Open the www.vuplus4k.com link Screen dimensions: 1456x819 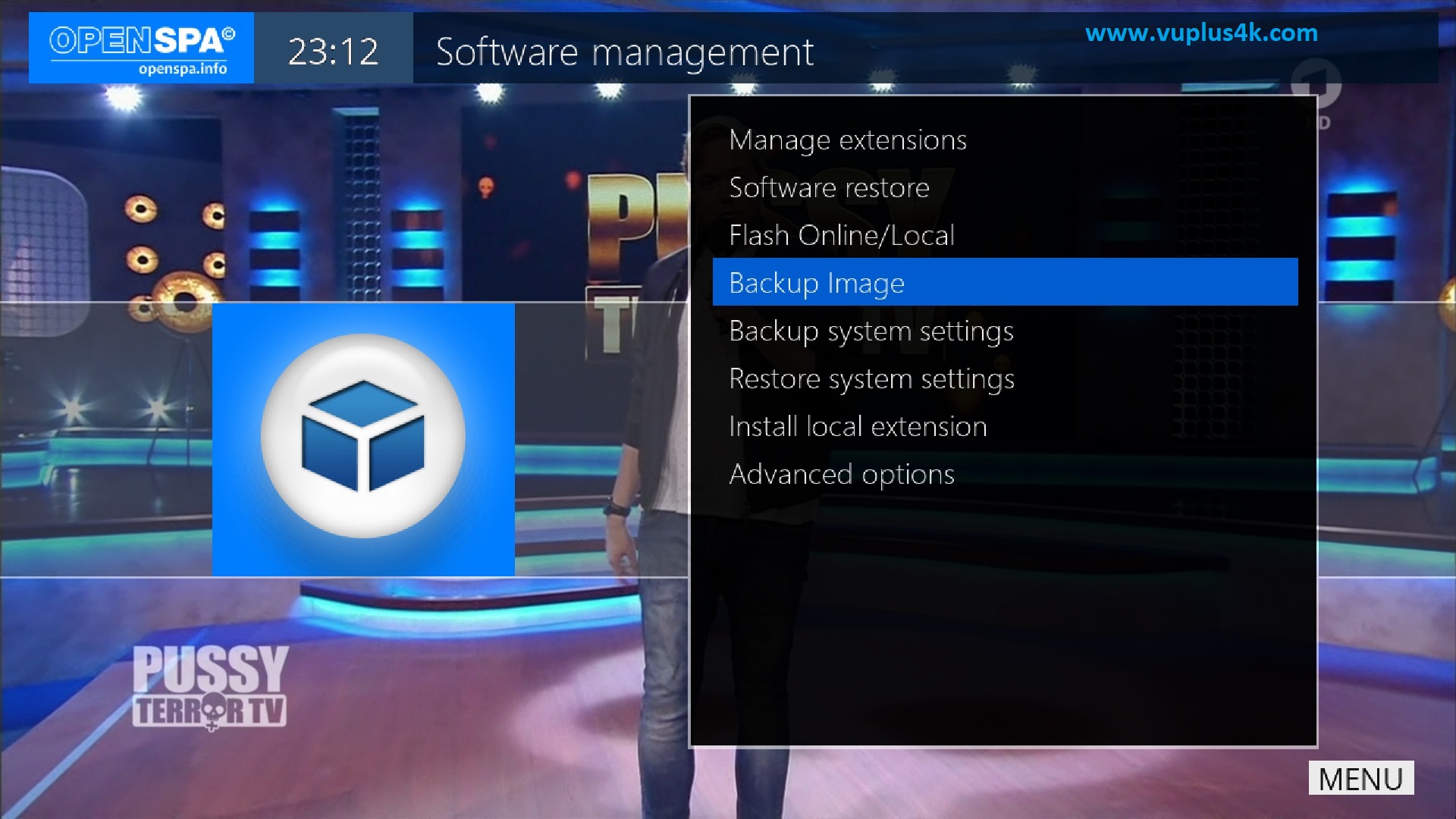[1201, 33]
